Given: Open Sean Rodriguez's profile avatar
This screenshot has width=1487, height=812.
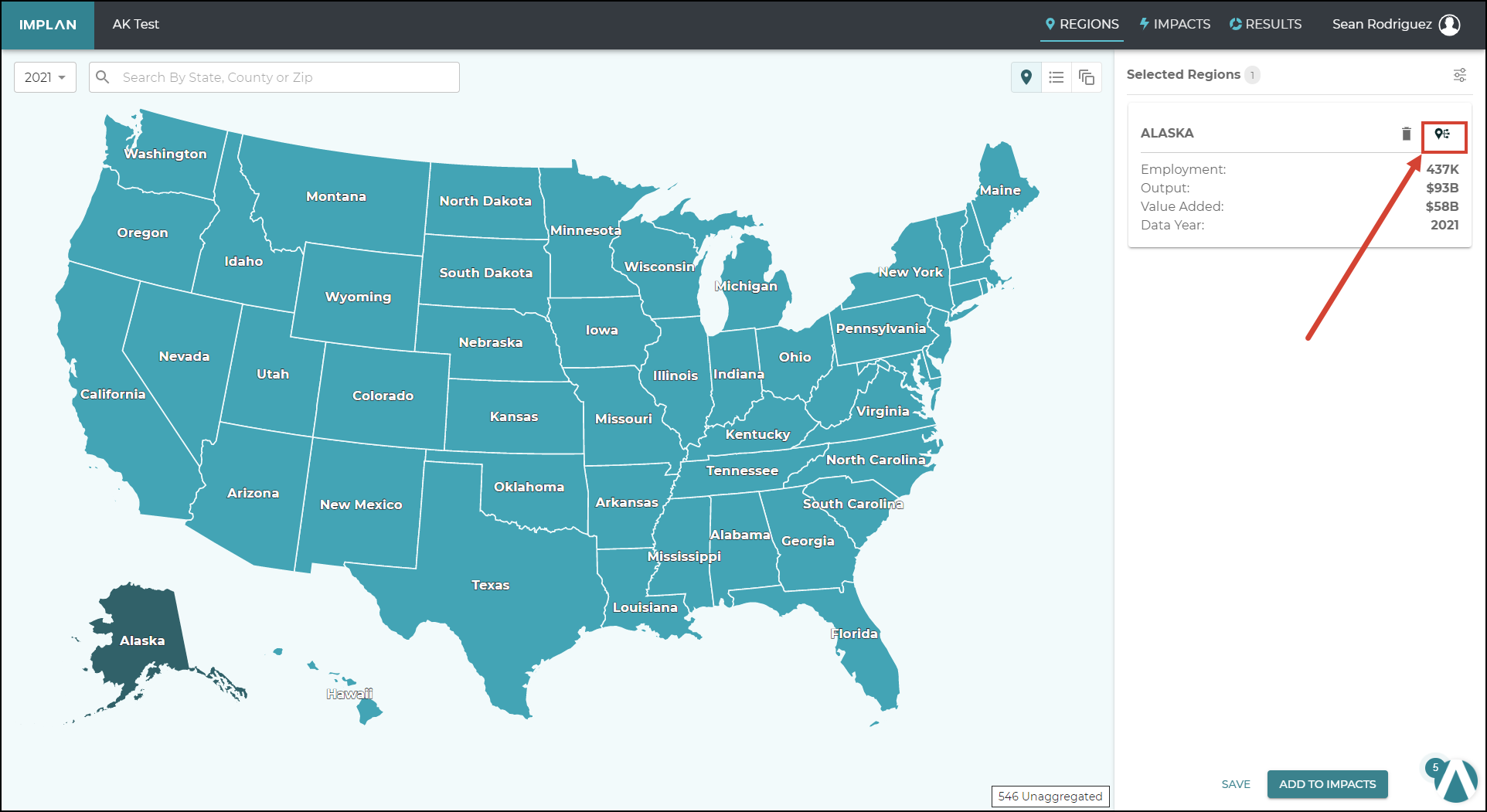Looking at the screenshot, I should pos(1451,24).
